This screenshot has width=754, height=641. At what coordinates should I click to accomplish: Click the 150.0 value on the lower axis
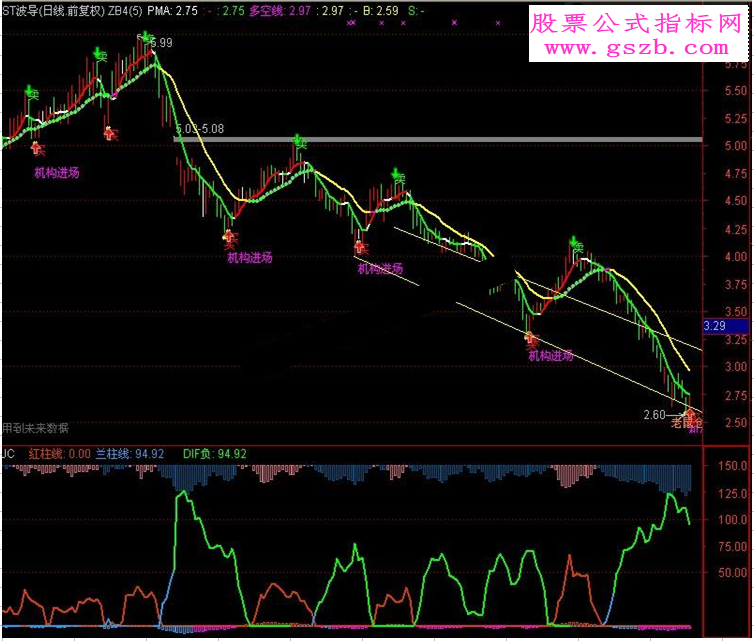(732, 466)
